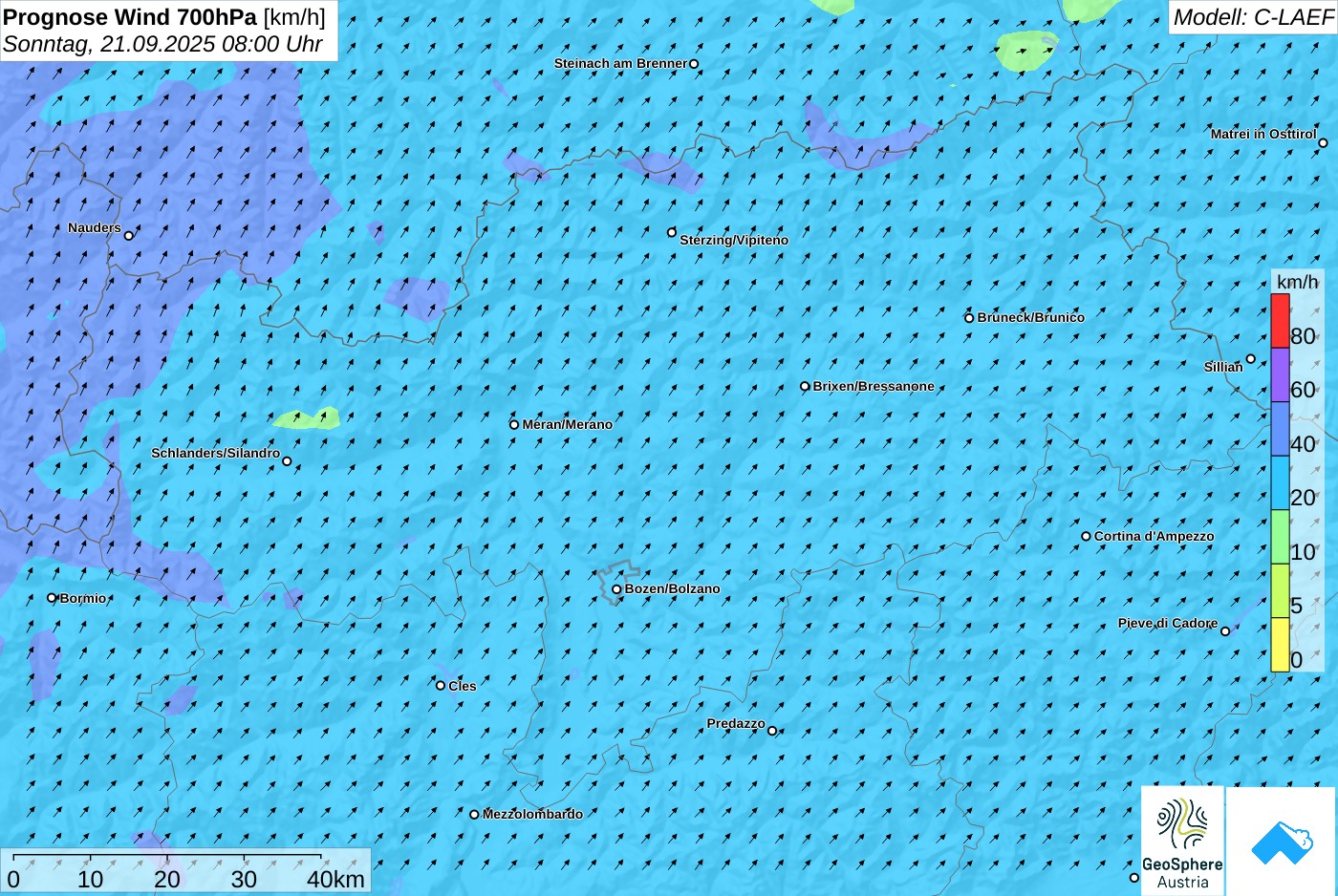This screenshot has width=1338, height=896.
Task: Click the Sillian location marker dot
Action: 1251,359
